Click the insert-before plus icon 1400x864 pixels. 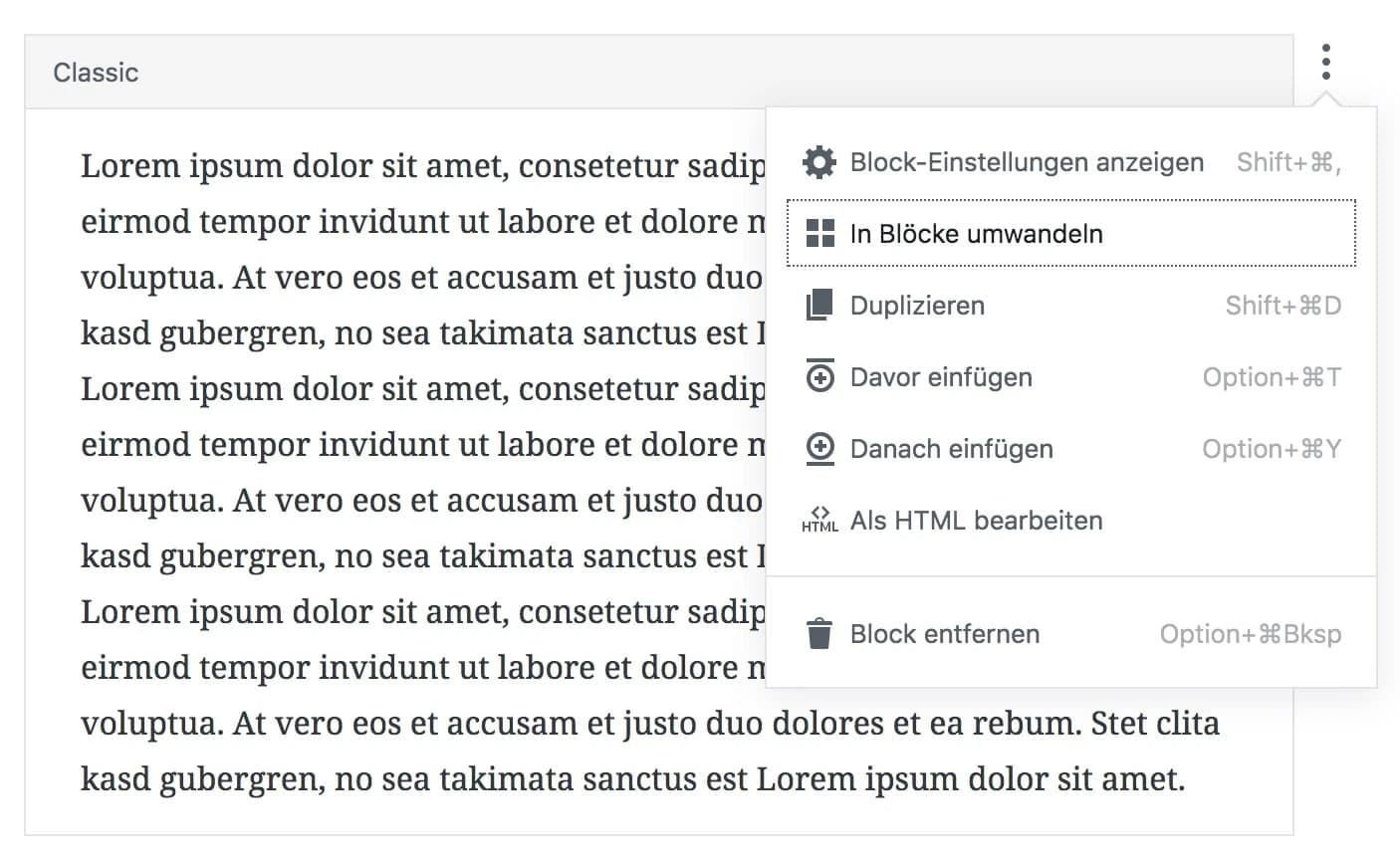[x=819, y=376]
